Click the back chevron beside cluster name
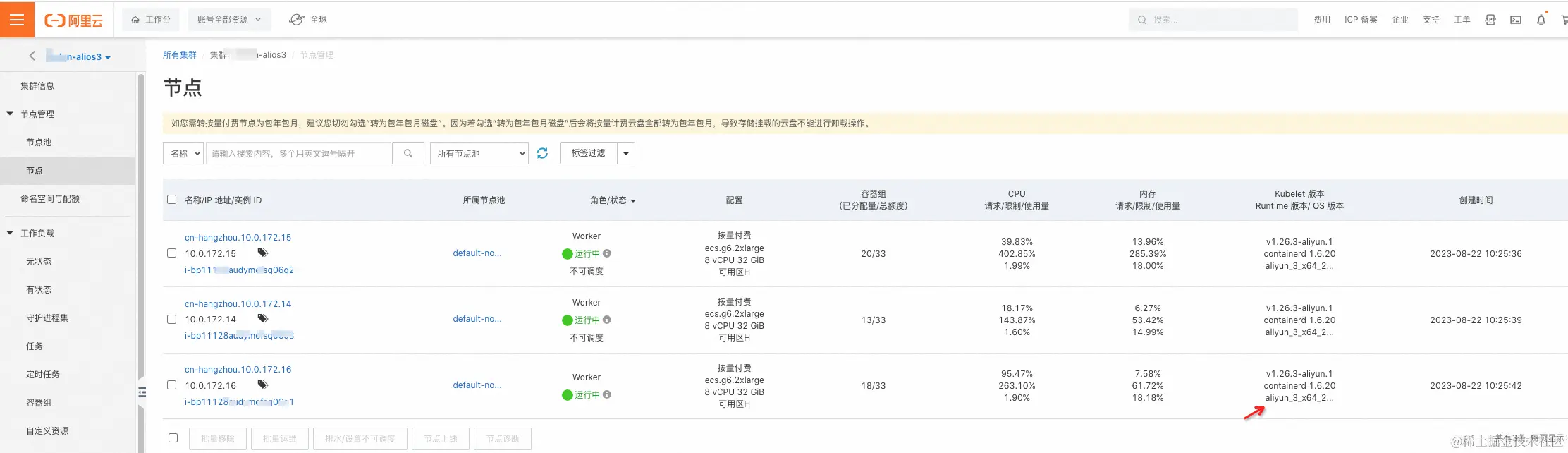The image size is (1568, 453). pos(32,56)
